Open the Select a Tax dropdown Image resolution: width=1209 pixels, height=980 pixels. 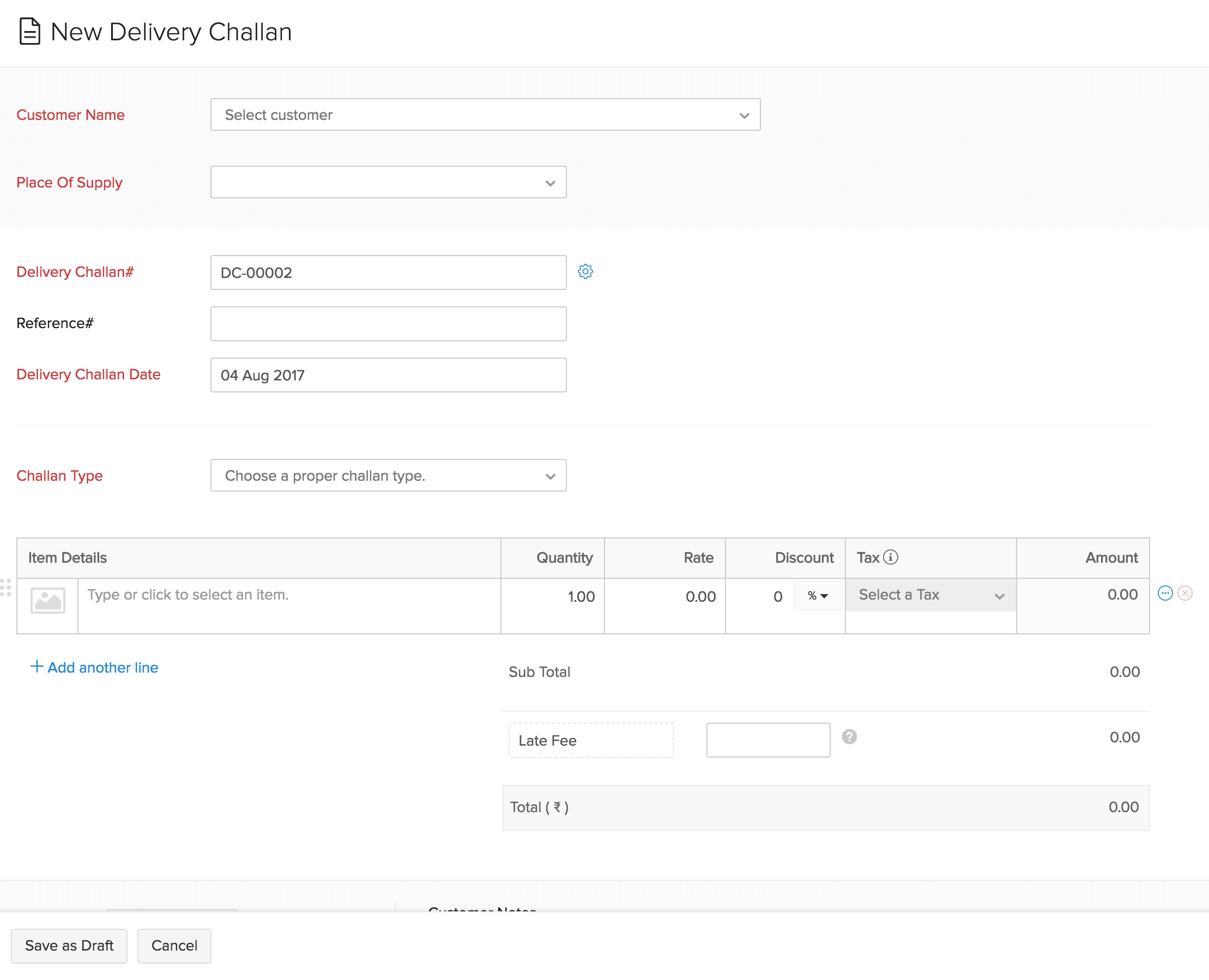pos(929,595)
